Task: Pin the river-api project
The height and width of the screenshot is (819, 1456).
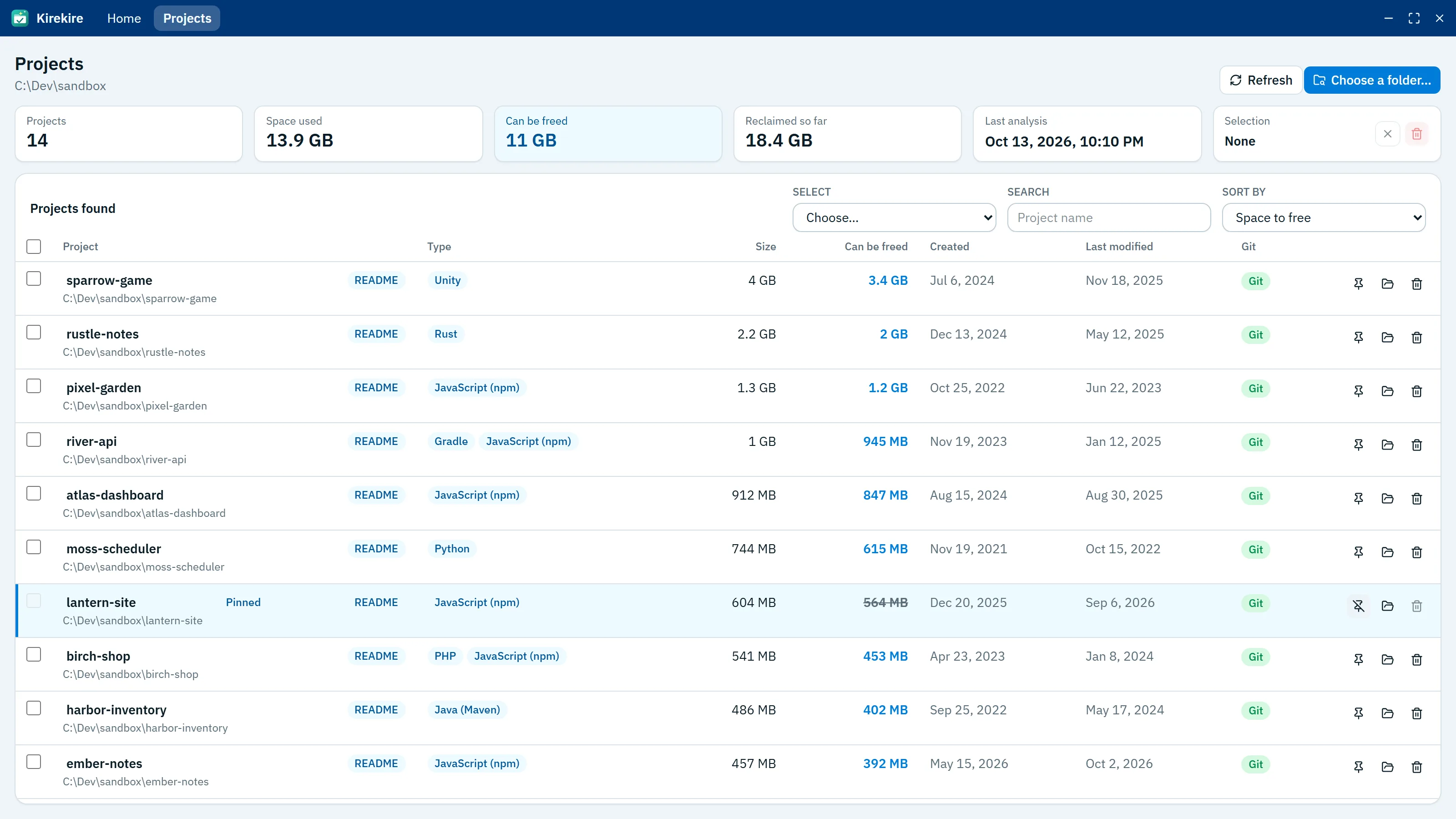Action: (x=1358, y=445)
